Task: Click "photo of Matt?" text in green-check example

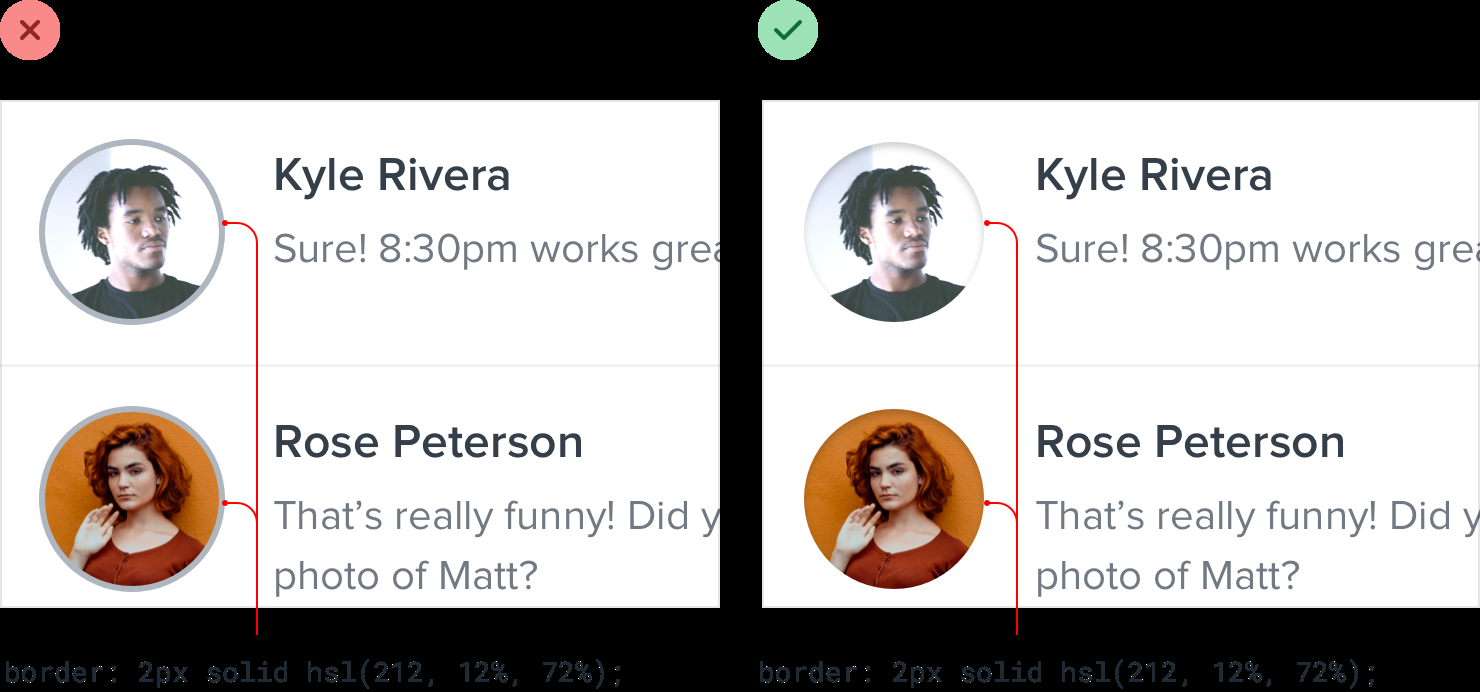Action: [1168, 575]
